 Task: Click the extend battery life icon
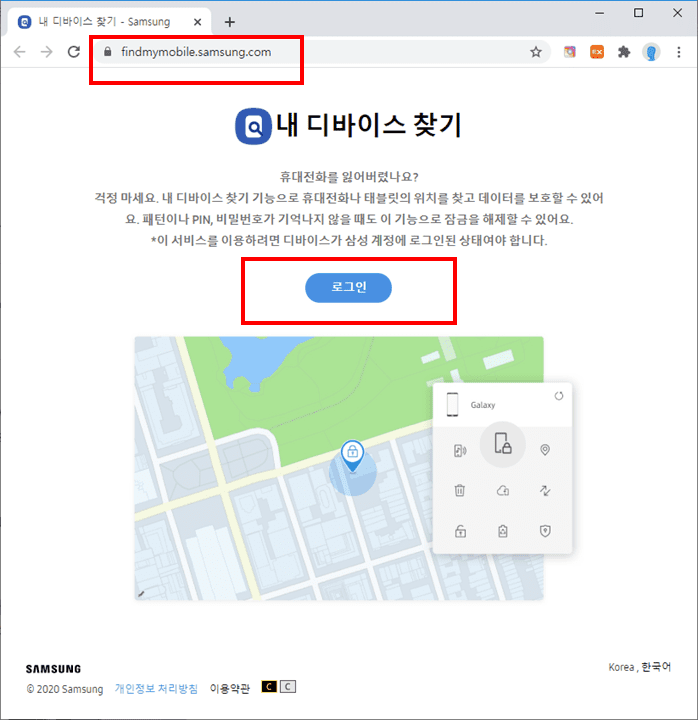(x=503, y=531)
